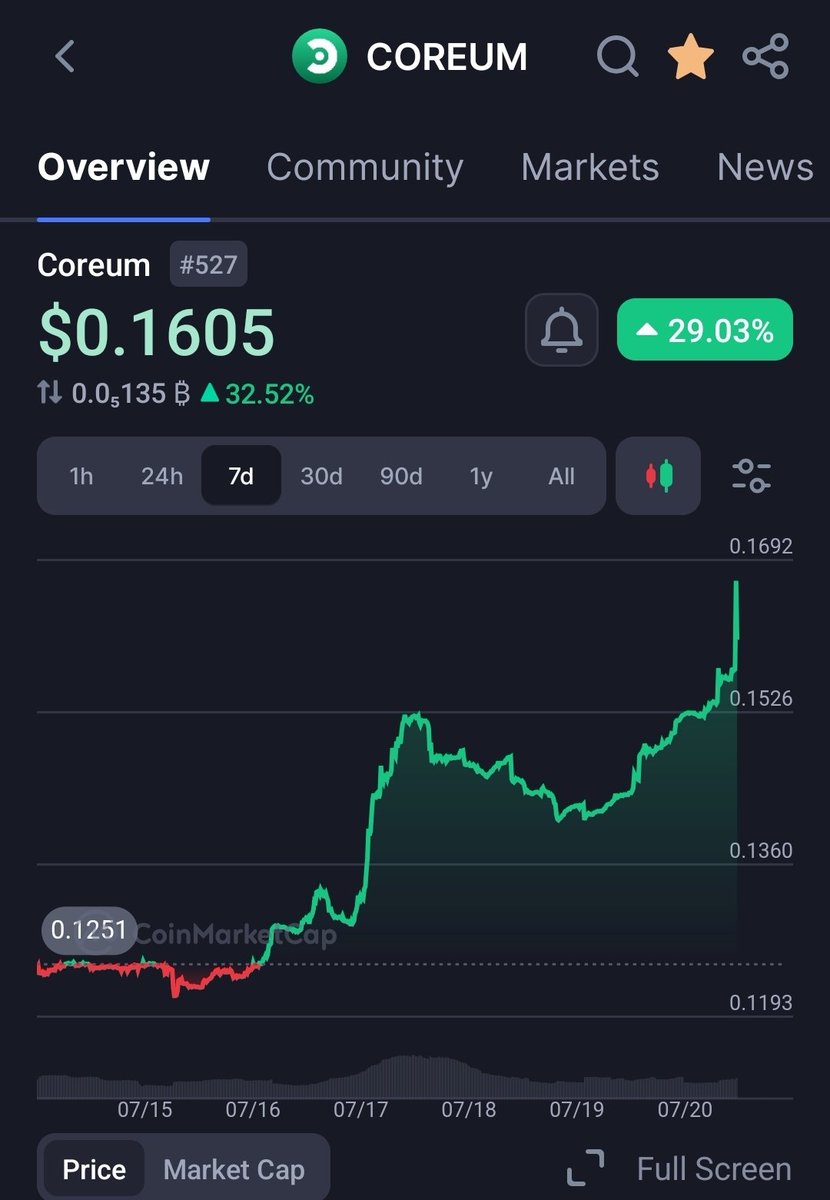Open chart settings sliders icon
830x1200 pixels.
pyautogui.click(x=751, y=476)
